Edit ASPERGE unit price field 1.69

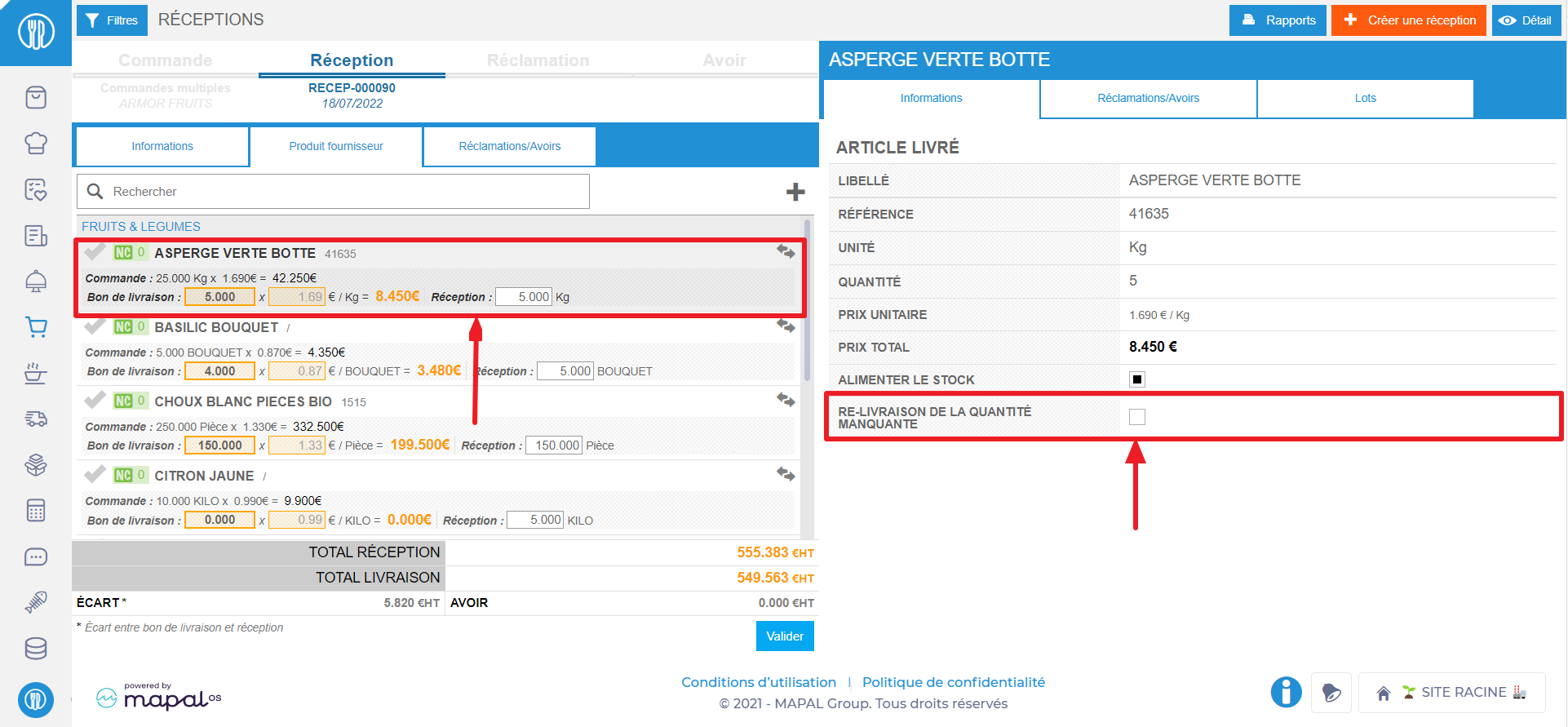point(297,297)
